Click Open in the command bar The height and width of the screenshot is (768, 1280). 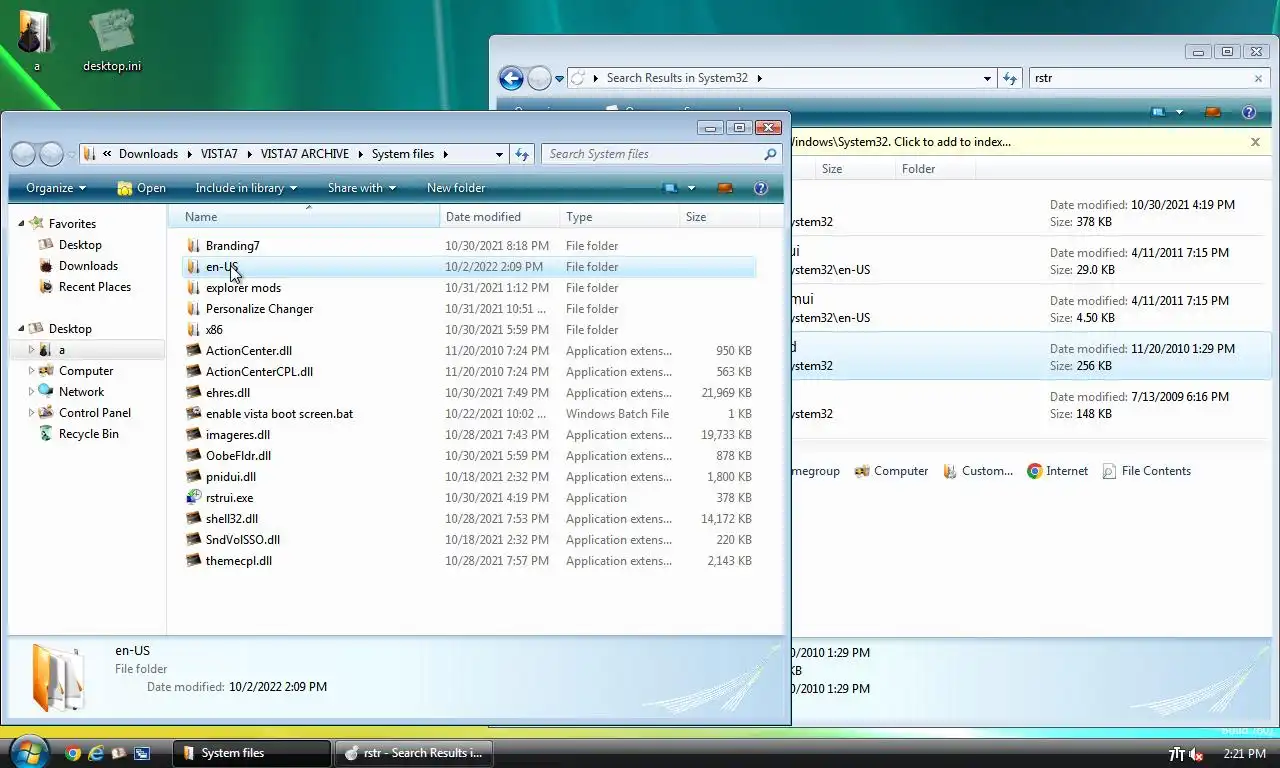coord(142,188)
